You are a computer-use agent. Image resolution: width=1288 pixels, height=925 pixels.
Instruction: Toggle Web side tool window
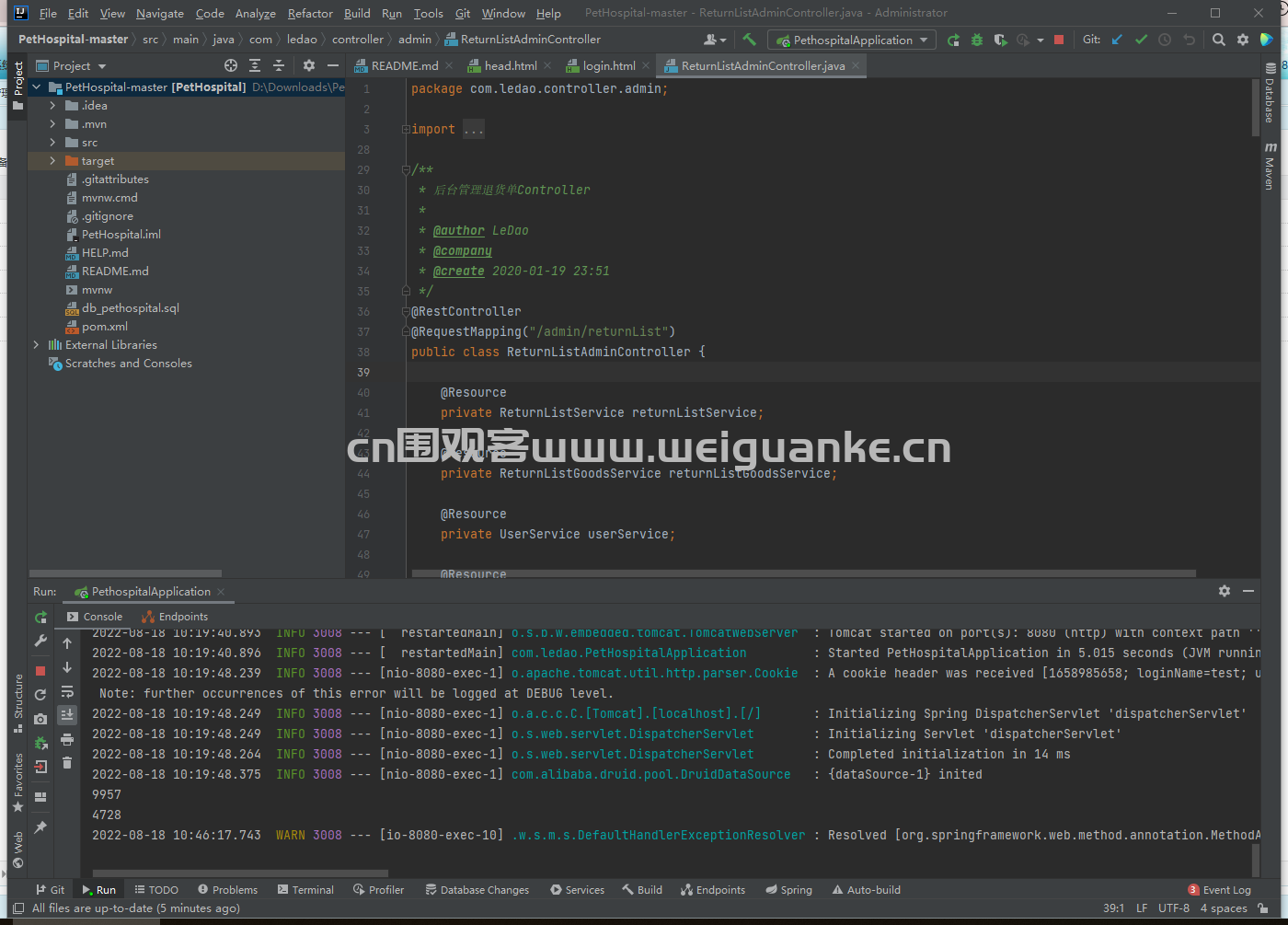[17, 850]
